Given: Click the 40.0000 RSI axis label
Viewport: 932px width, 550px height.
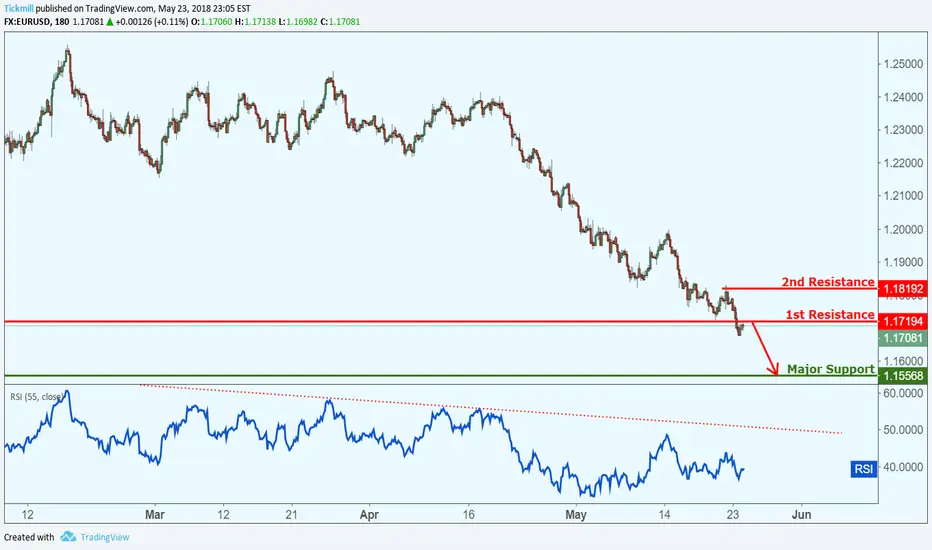Looking at the screenshot, I should tap(903, 467).
